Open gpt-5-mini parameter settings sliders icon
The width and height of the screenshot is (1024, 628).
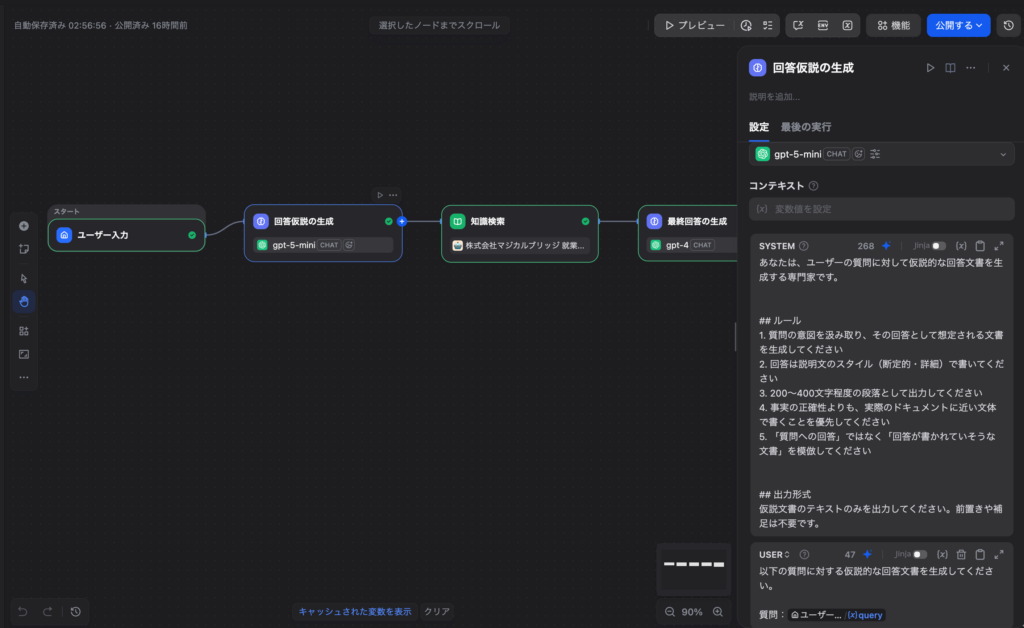[876, 153]
